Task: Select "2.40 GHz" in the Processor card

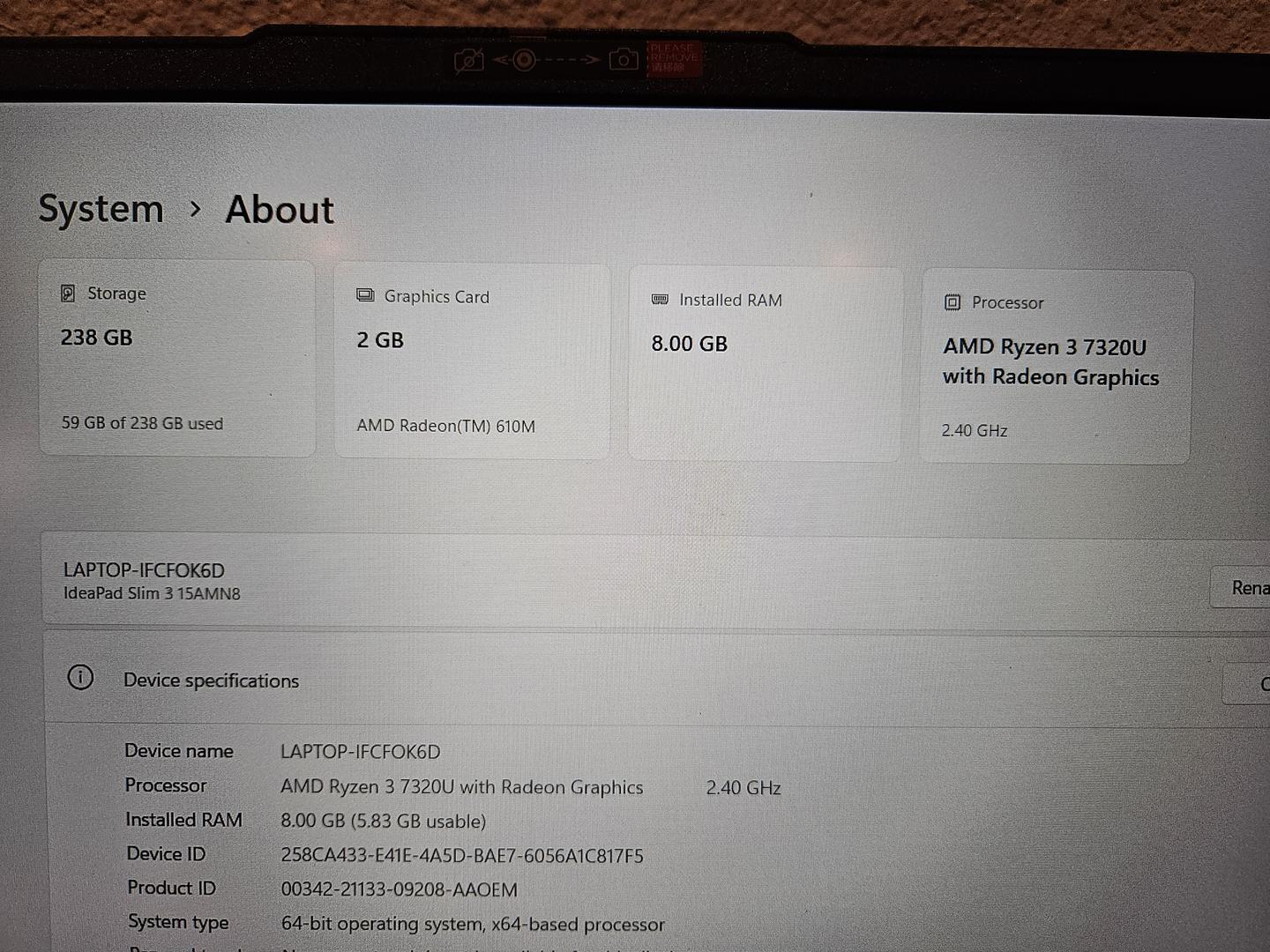Action: 974,431
